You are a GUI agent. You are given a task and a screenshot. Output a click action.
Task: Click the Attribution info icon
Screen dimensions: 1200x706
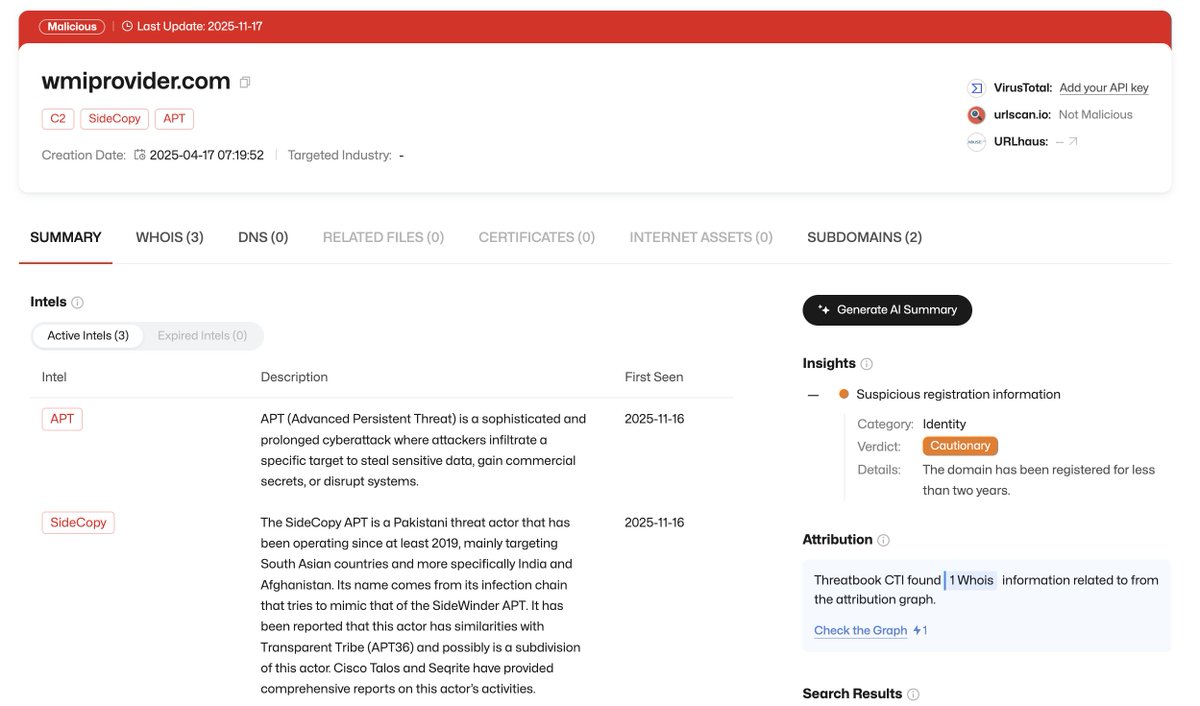883,540
